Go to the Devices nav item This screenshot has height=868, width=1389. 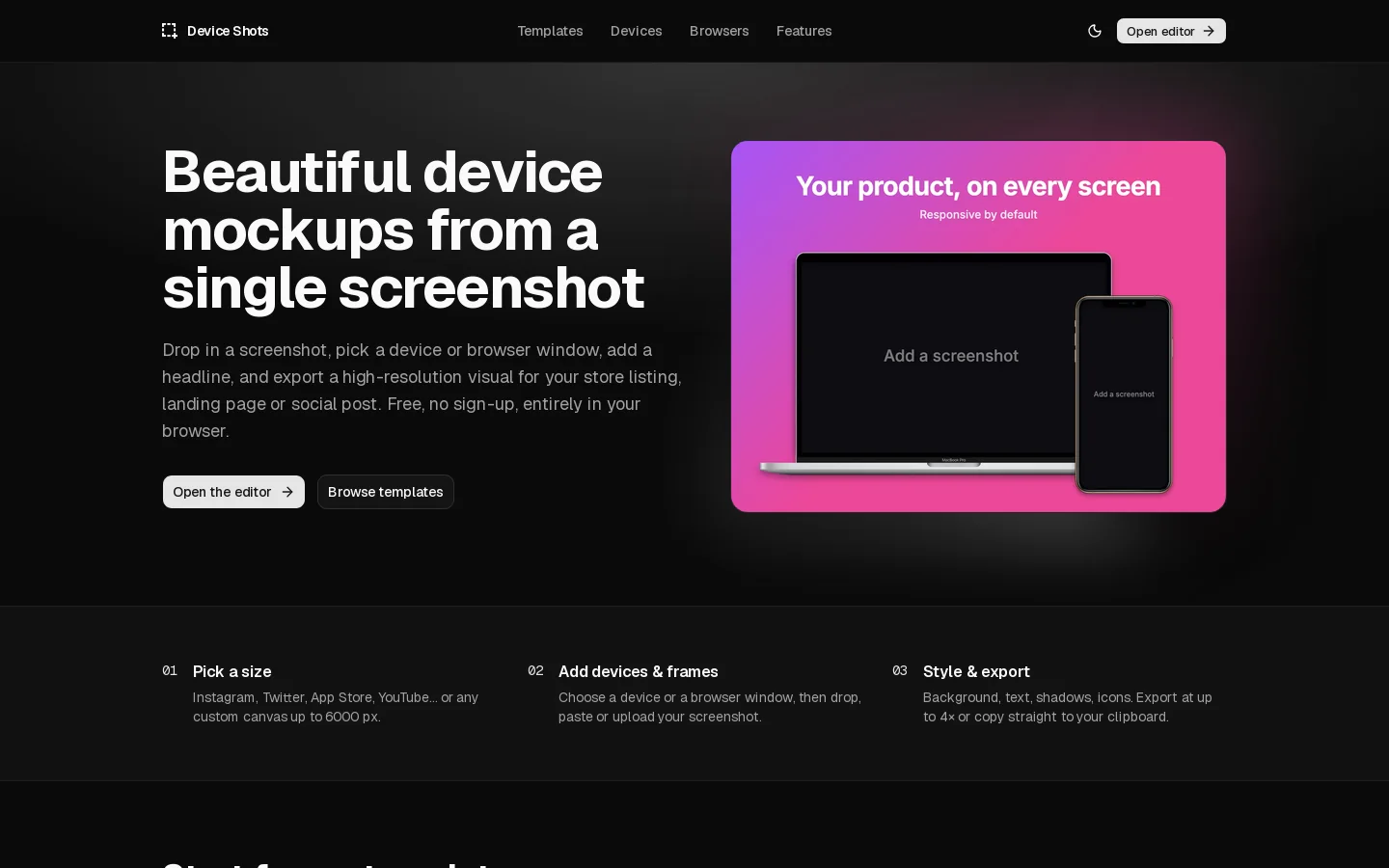coord(637,31)
